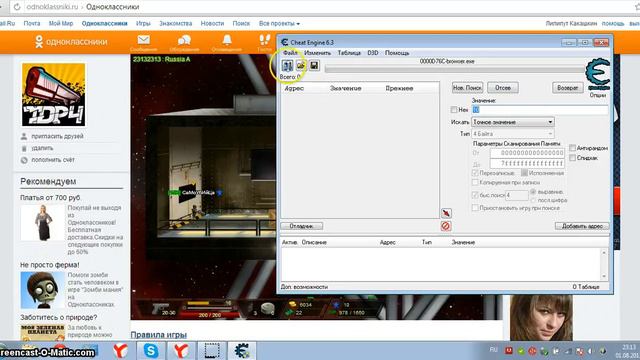The width and height of the screenshot is (640, 360).
Task: Open the D3D menu
Action: [373, 53]
